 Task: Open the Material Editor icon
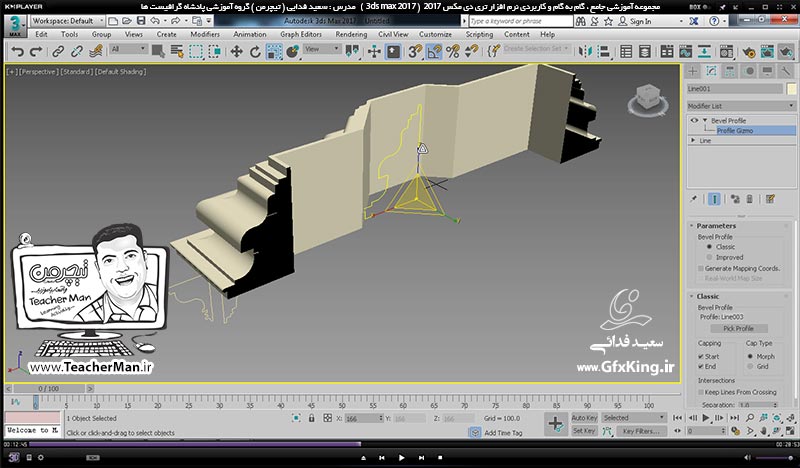click(727, 52)
